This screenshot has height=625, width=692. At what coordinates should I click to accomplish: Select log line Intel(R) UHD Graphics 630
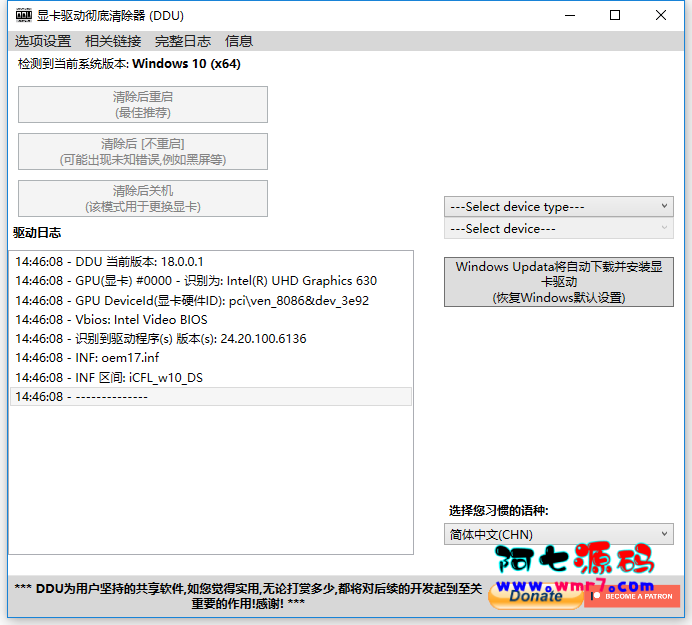pyautogui.click(x=211, y=281)
